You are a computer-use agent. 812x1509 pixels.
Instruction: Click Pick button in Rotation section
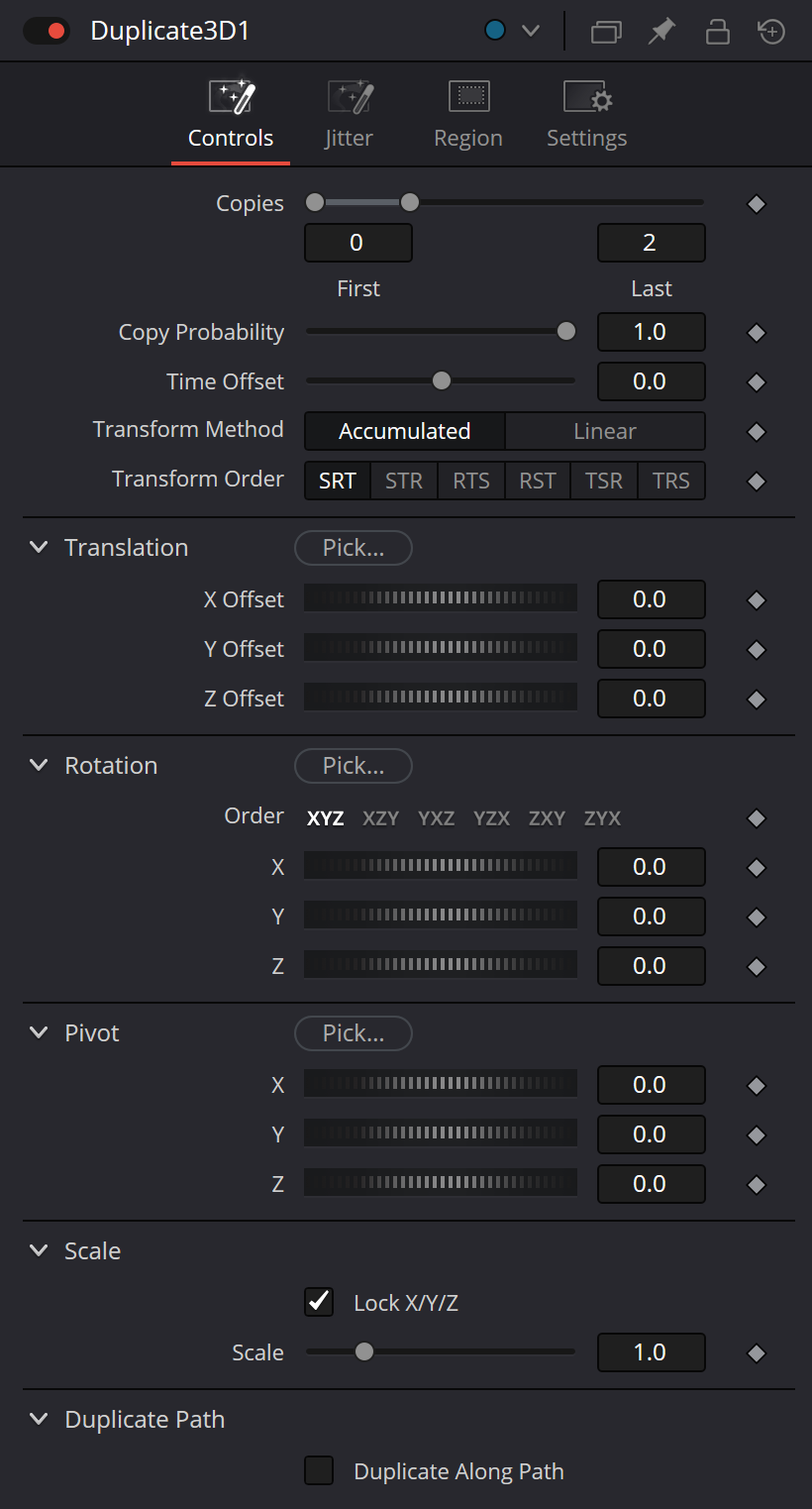click(x=354, y=765)
